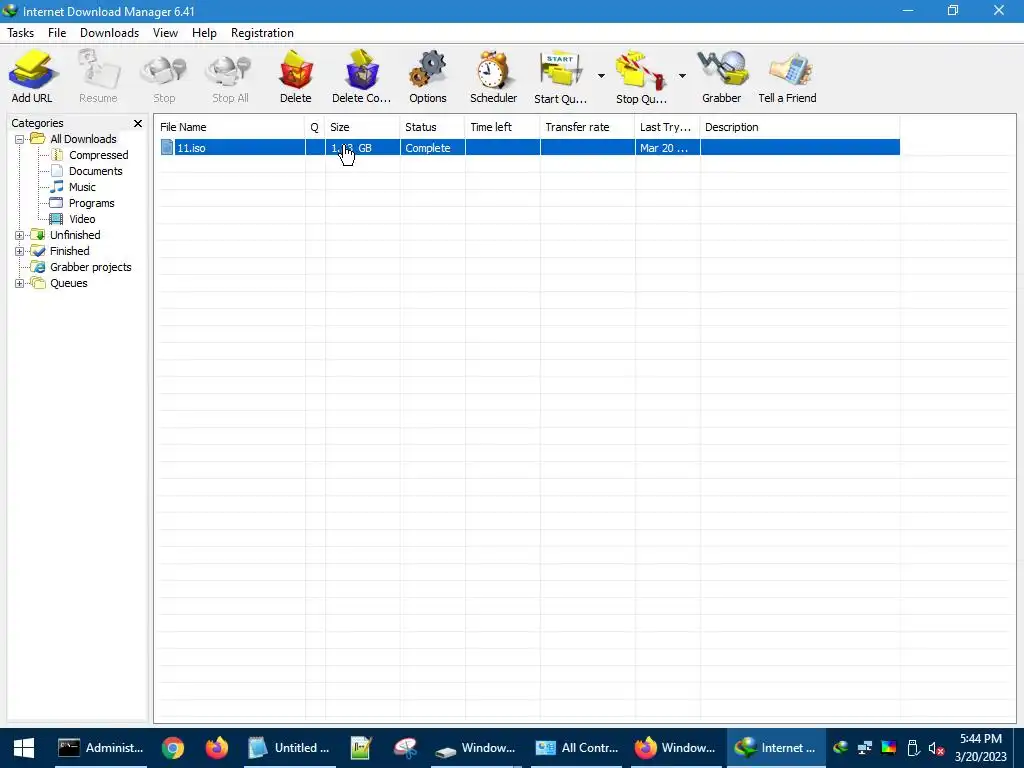Open the Start Queue dropdown arrow
The height and width of the screenshot is (768, 1024).
[x=601, y=76]
